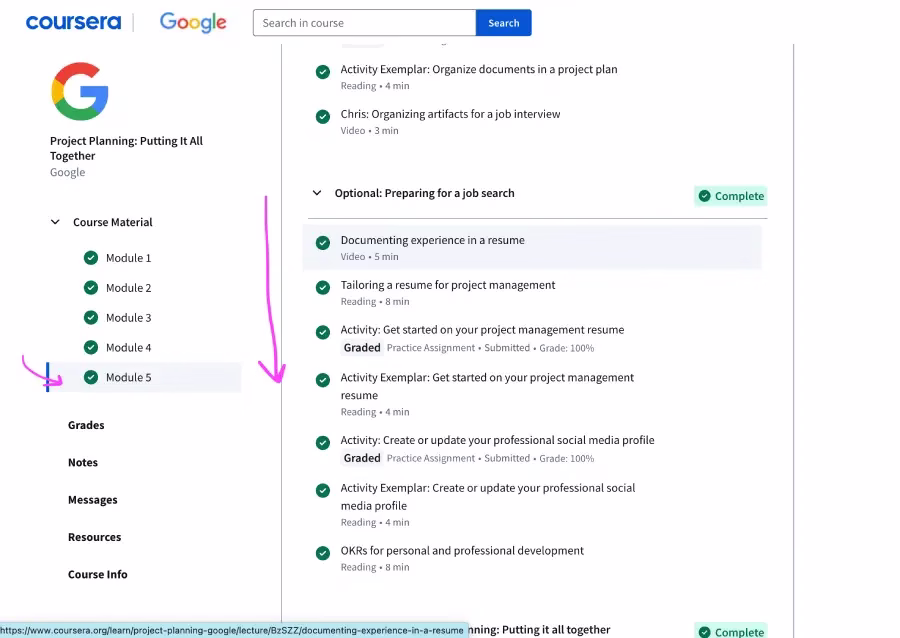Click green checkmark beside Module 3

pyautogui.click(x=91, y=317)
